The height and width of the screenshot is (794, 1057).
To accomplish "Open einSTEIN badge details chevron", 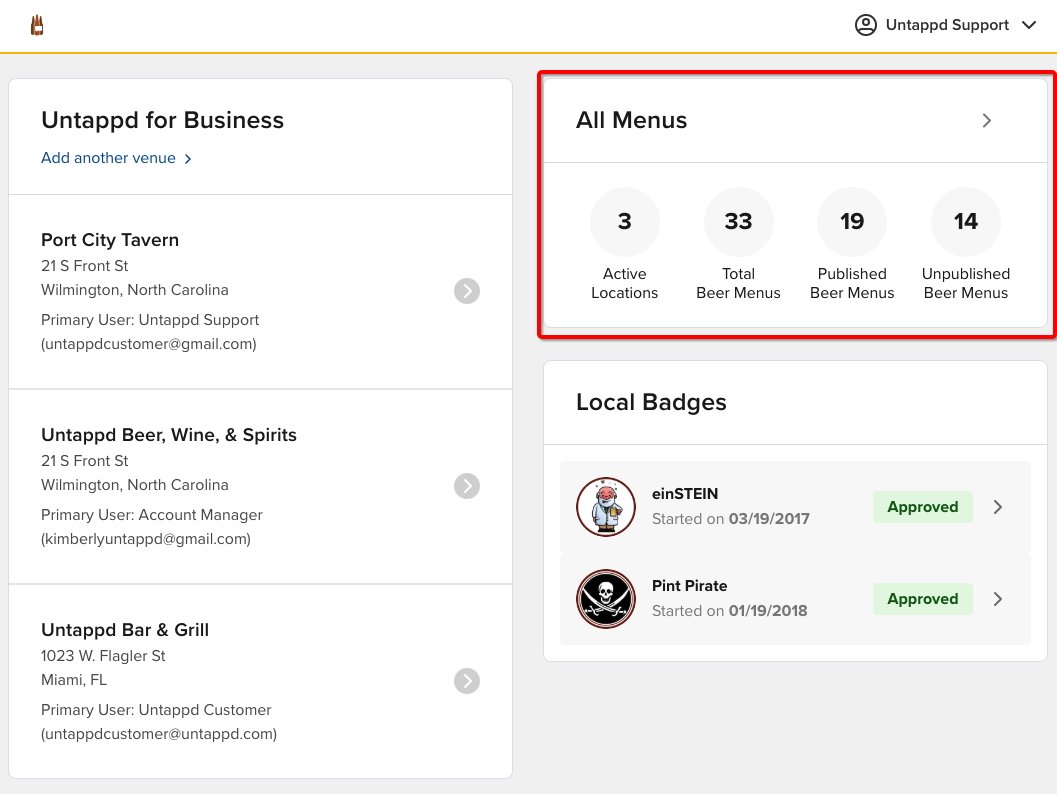I will [x=998, y=507].
